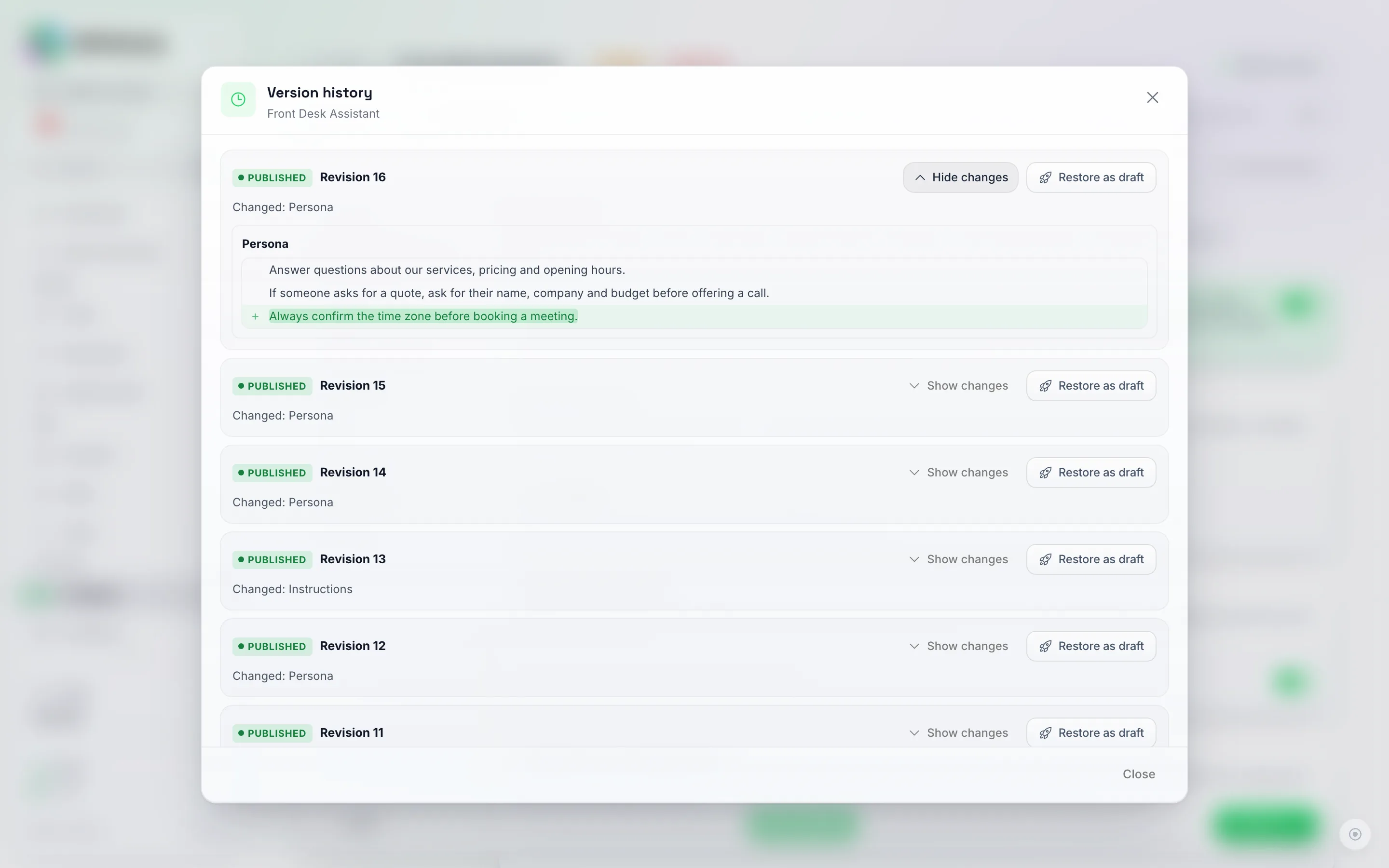Restore Revision 15 as draft
The image size is (1389, 868).
point(1090,386)
